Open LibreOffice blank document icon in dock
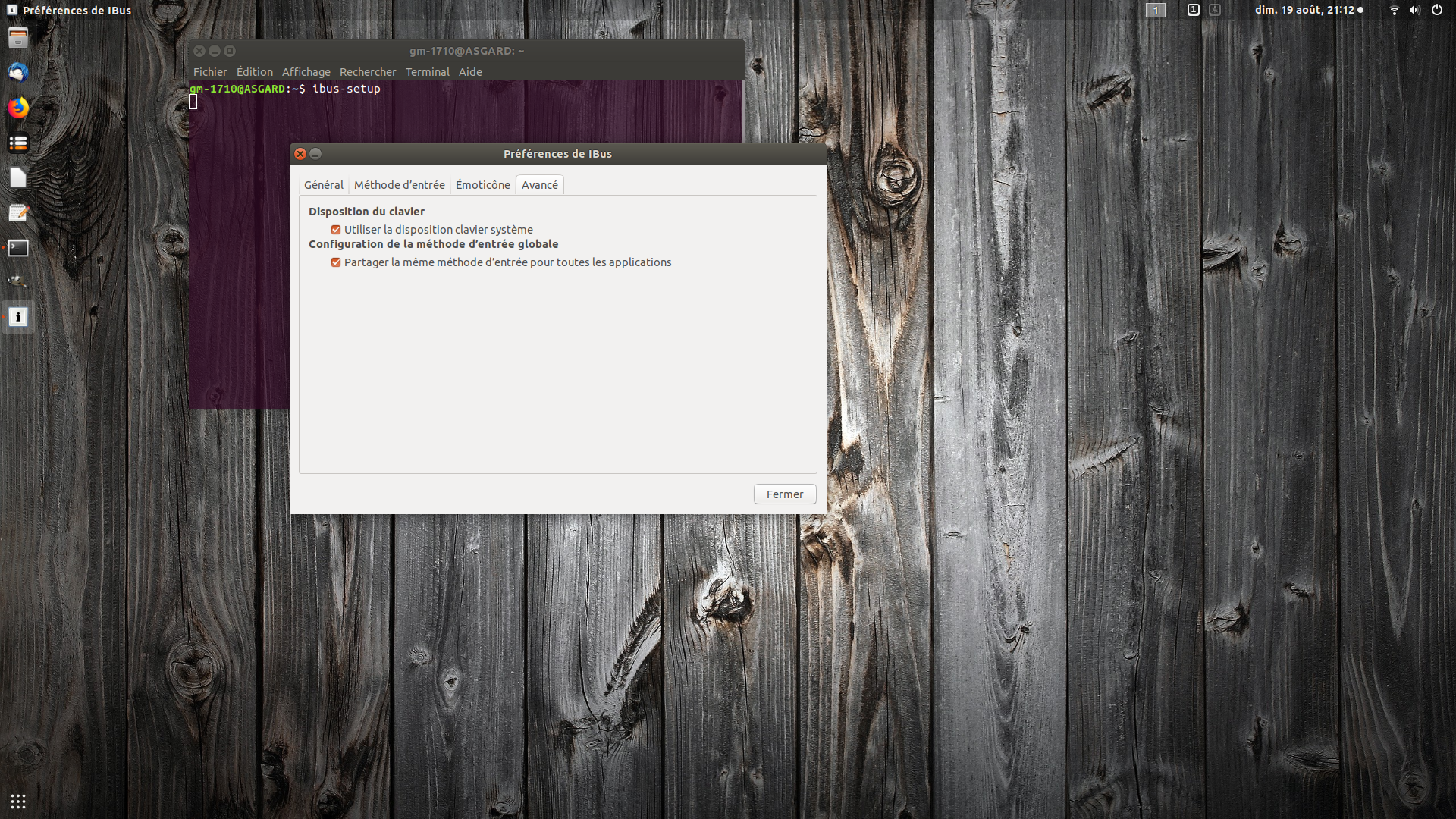This screenshot has width=1456, height=819. (x=18, y=177)
